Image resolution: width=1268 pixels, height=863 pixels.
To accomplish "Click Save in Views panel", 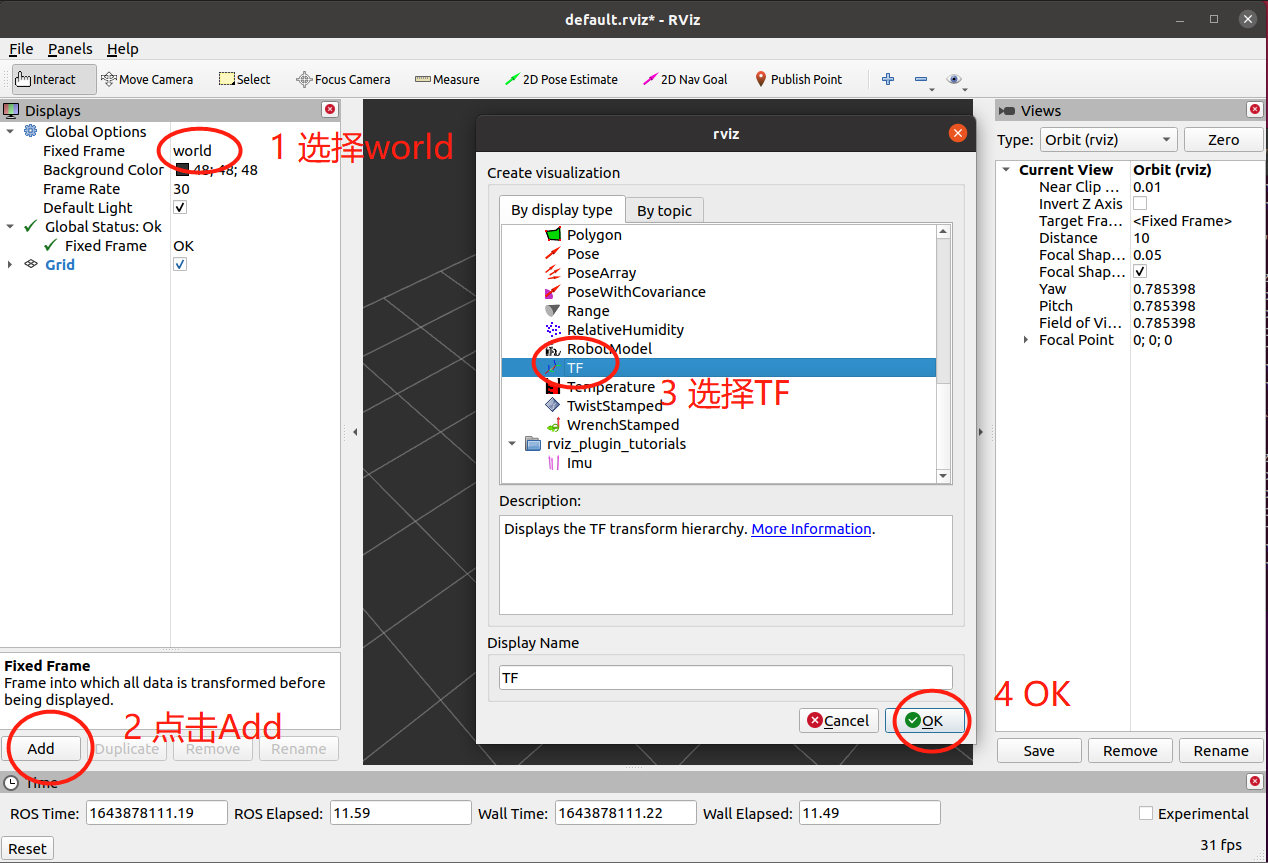I will pyautogui.click(x=1039, y=751).
